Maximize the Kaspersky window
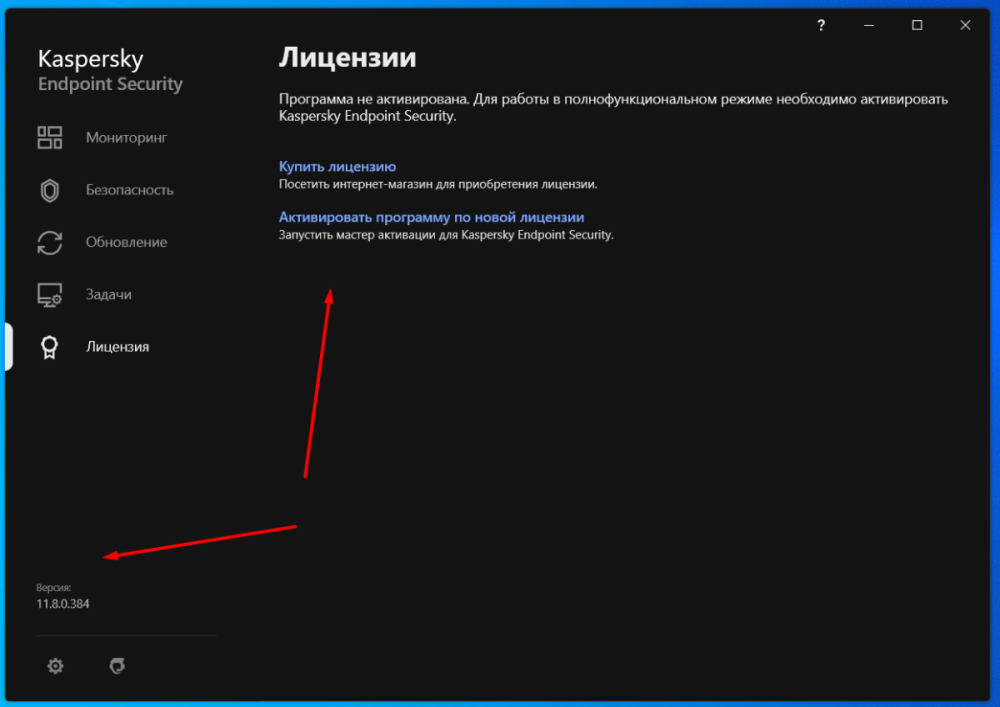Viewport: 1000px width, 707px height. click(916, 25)
